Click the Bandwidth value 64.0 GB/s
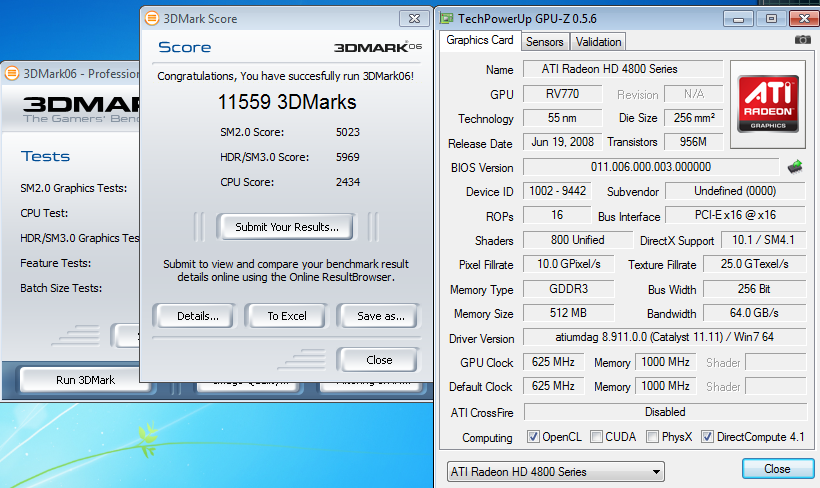The width and height of the screenshot is (820, 488). [x=755, y=313]
